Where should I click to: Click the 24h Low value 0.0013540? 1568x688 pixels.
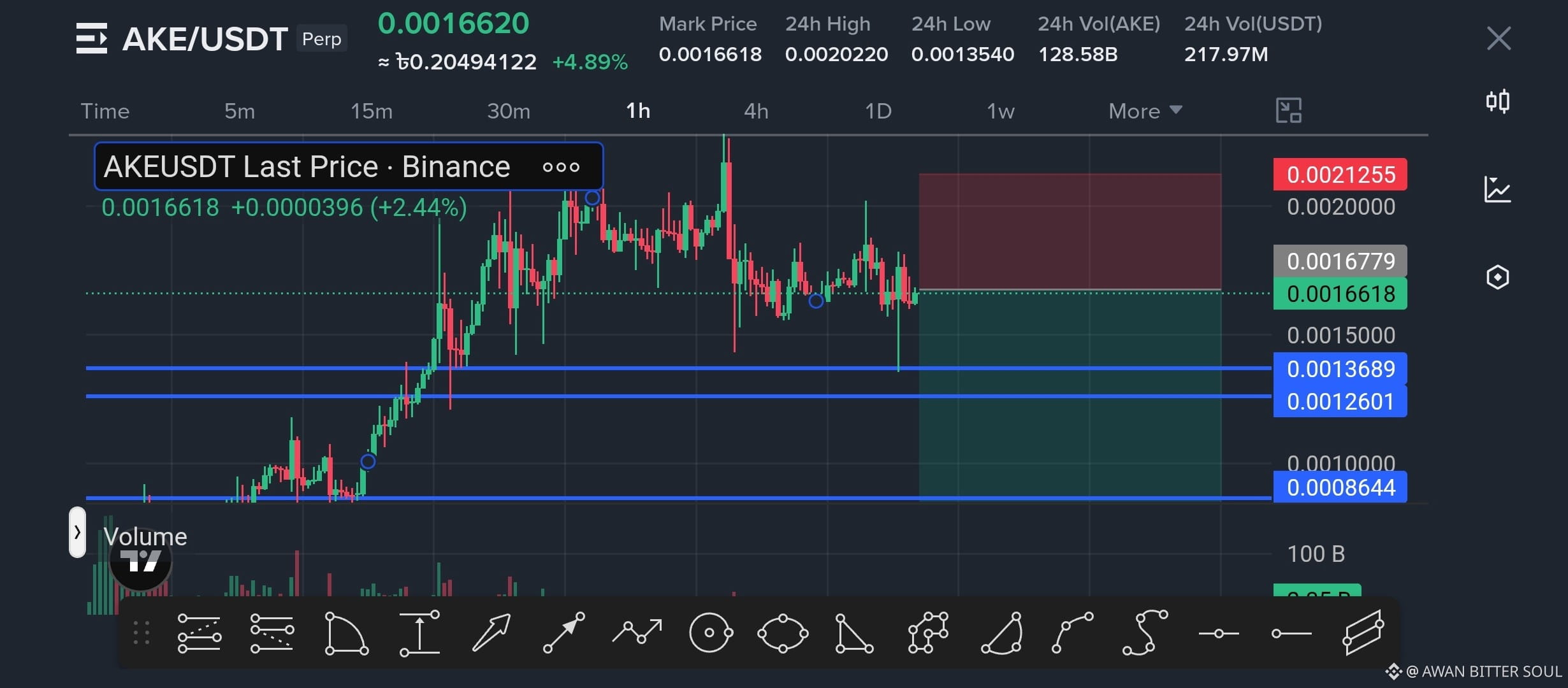(962, 54)
